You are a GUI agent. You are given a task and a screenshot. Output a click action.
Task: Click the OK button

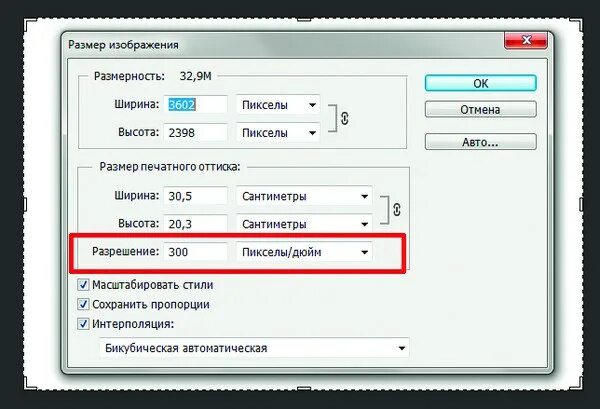pos(481,83)
